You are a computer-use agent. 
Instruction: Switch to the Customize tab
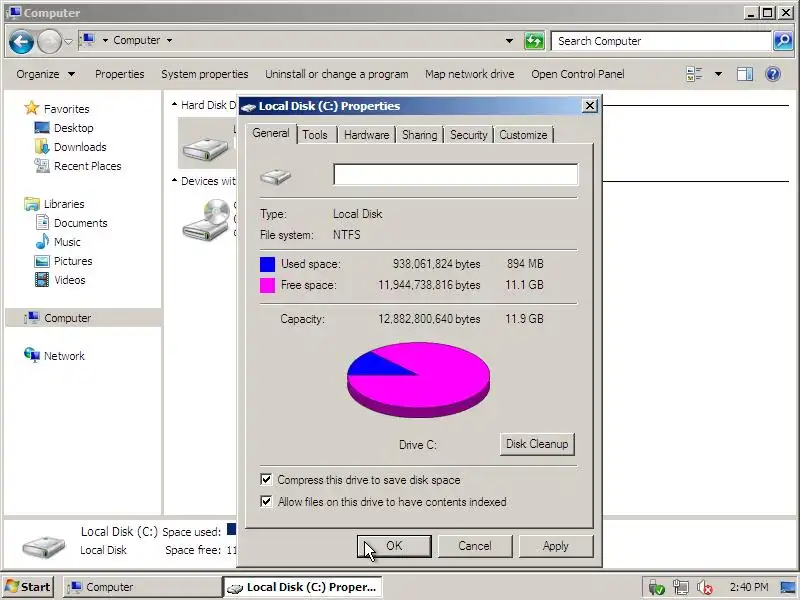tap(523, 135)
